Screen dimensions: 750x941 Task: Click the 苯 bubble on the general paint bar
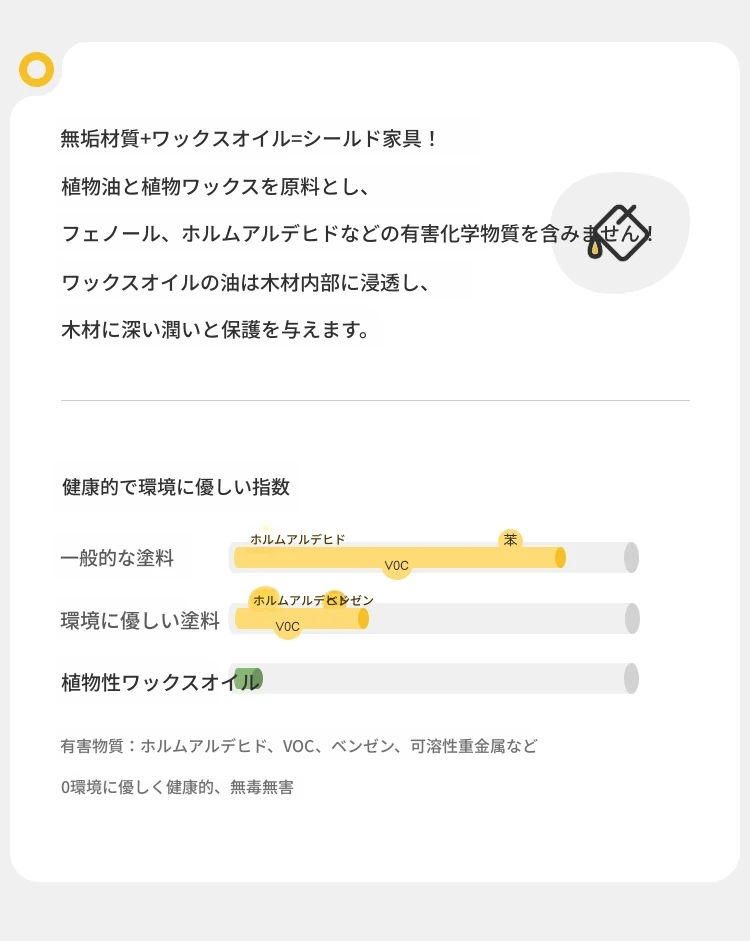point(510,540)
